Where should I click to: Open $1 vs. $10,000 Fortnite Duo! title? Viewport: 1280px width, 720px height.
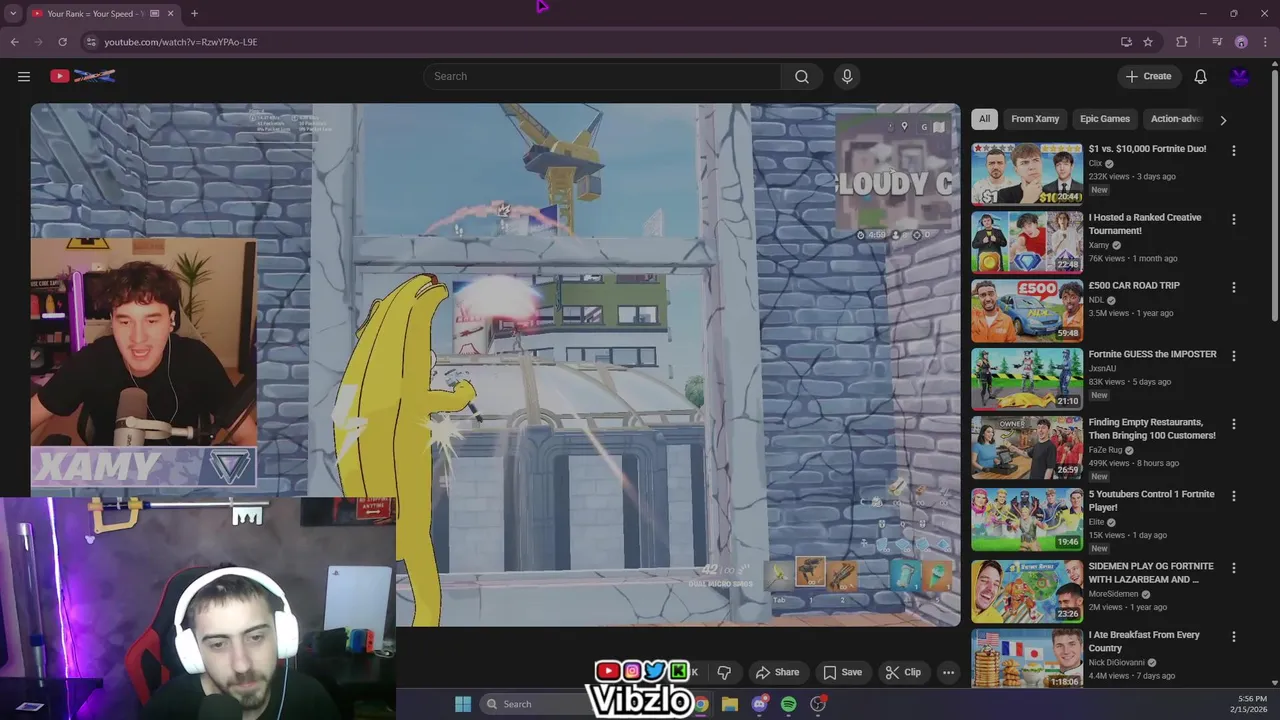[1147, 149]
